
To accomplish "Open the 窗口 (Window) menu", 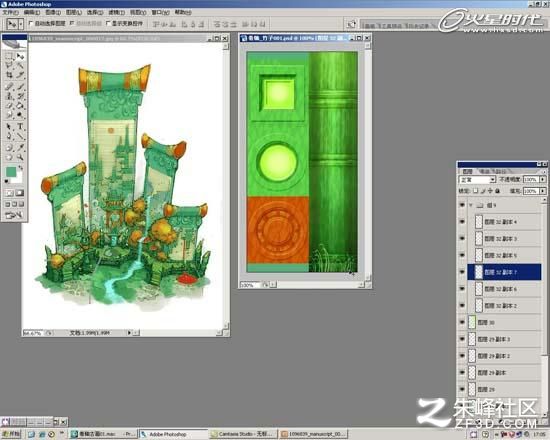I will (x=160, y=12).
